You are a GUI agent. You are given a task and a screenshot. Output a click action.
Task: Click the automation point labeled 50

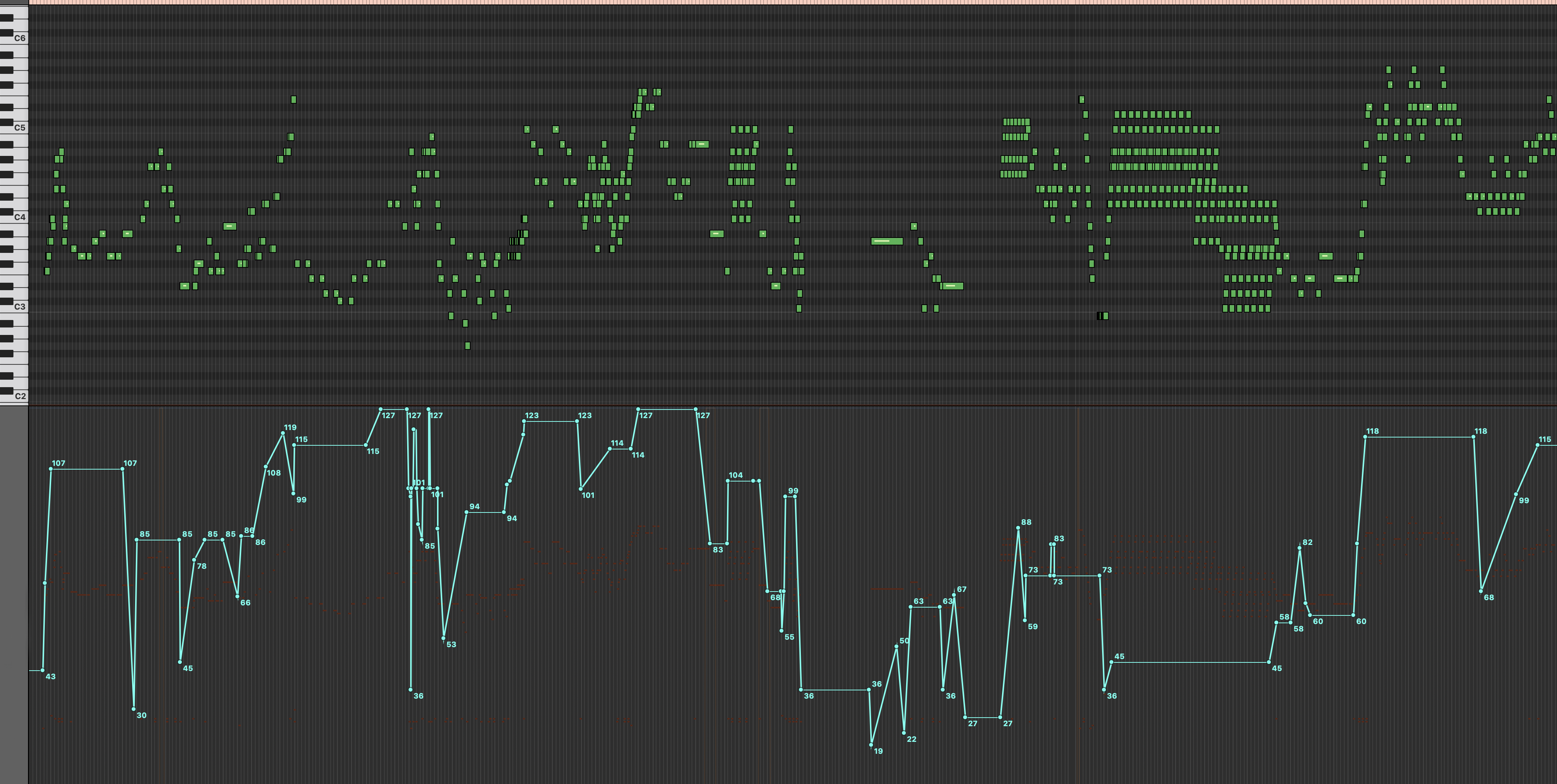896,646
